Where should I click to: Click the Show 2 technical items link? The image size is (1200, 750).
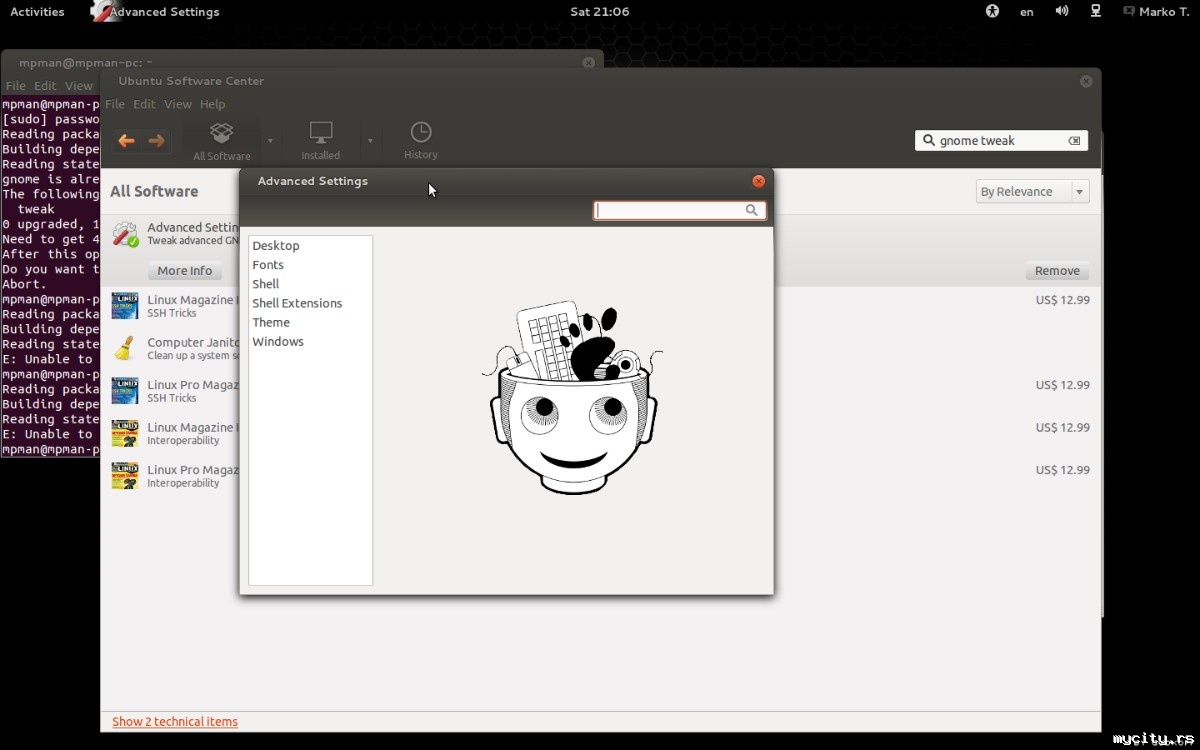tap(175, 721)
